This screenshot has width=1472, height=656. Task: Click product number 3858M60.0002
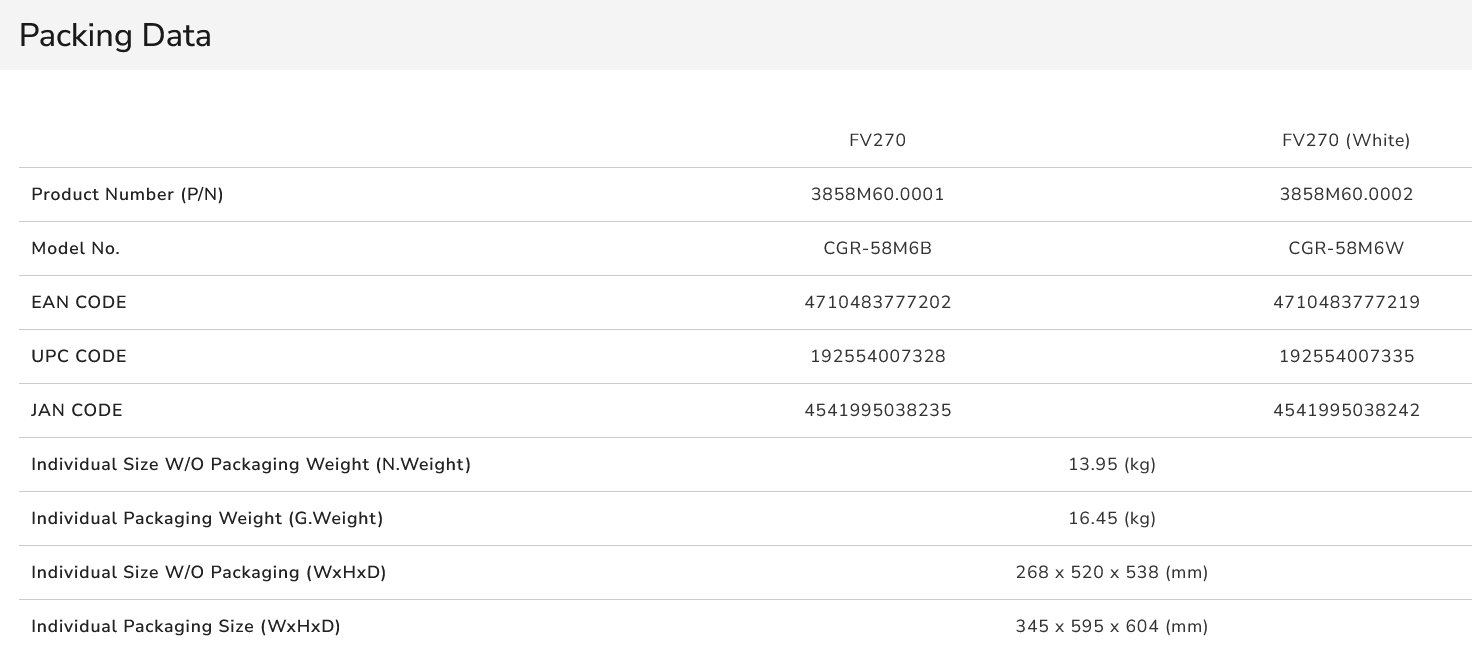tap(1346, 195)
